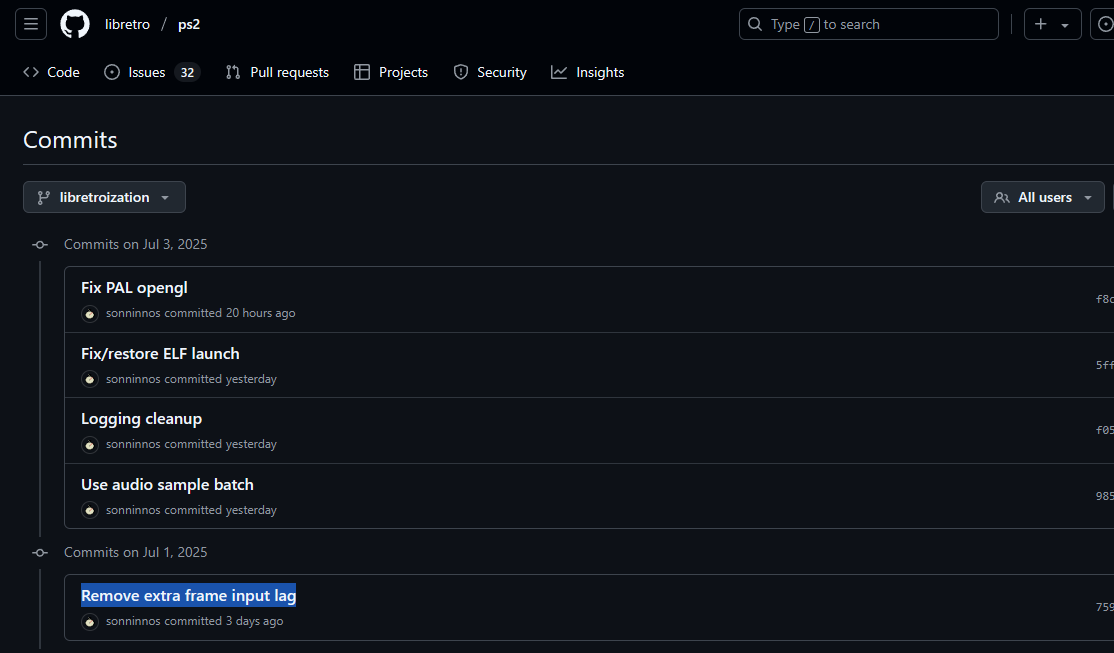Click the people icon in All users
This screenshot has width=1114, height=653.
coord(1002,198)
